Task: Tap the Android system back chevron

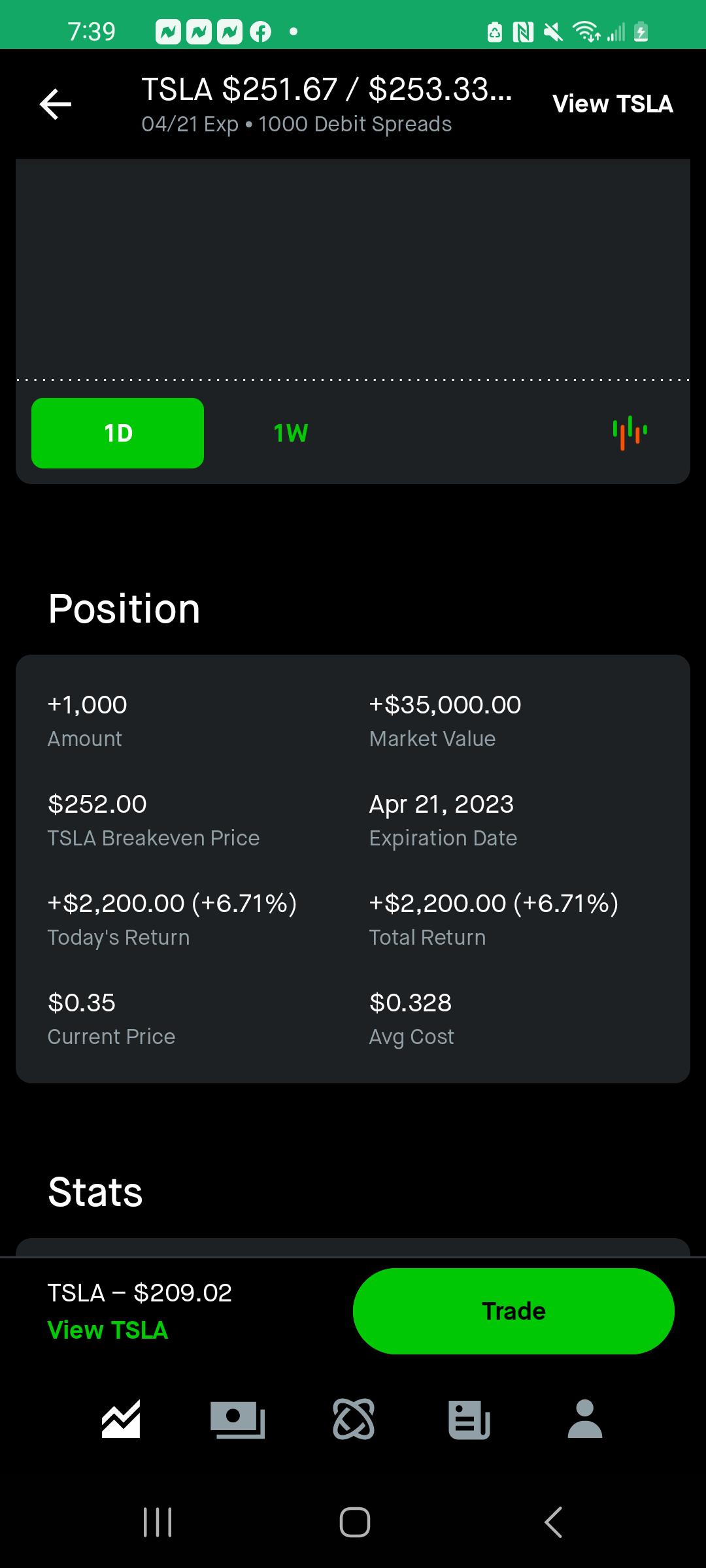Action: pyautogui.click(x=553, y=1522)
